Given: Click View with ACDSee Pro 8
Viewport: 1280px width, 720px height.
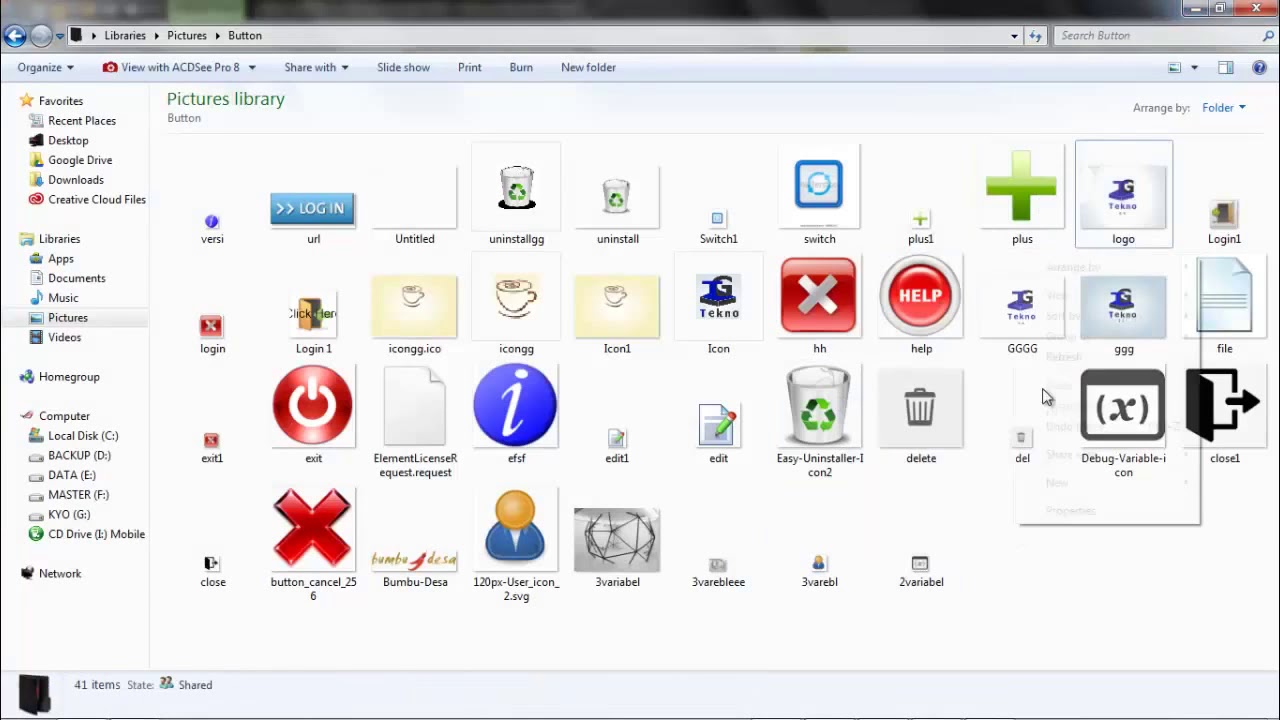Looking at the screenshot, I should pyautogui.click(x=171, y=67).
